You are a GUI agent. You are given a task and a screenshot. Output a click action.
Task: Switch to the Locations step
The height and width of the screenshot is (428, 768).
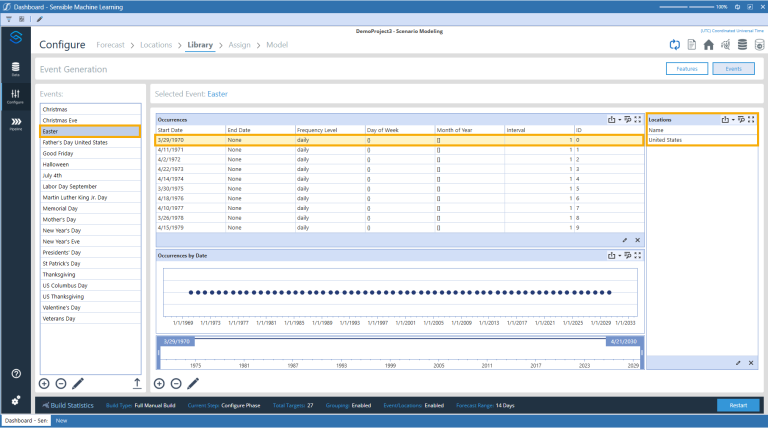point(156,45)
